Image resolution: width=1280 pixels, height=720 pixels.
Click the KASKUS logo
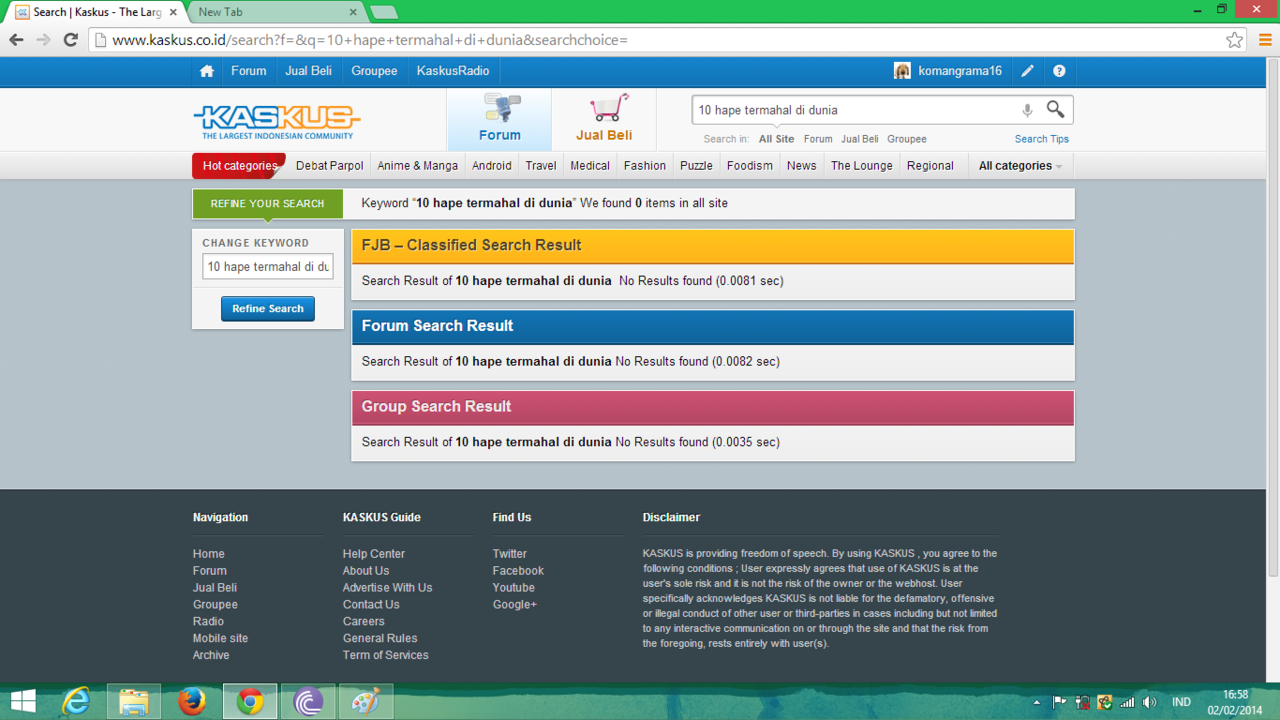[277, 122]
